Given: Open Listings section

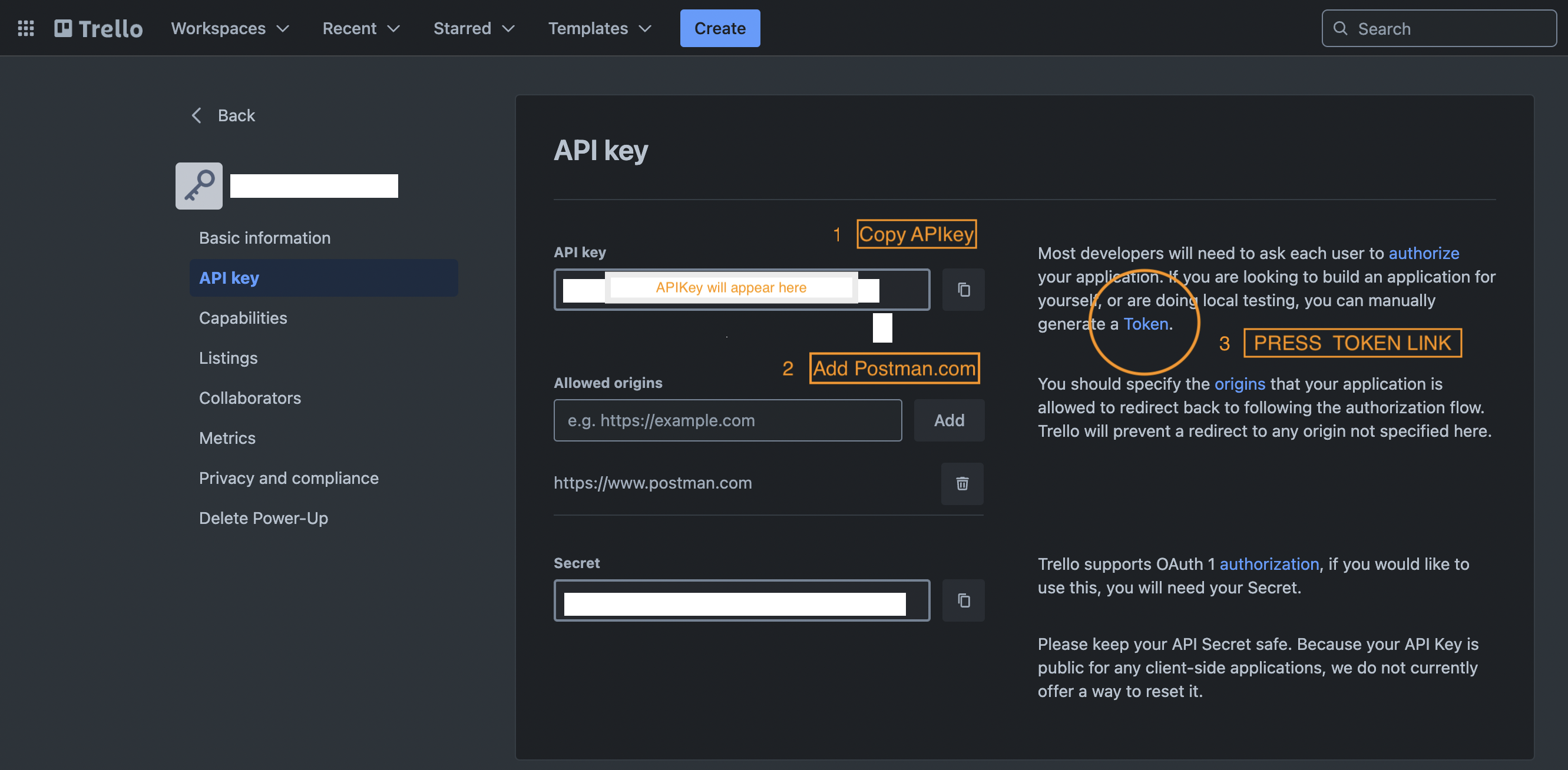Looking at the screenshot, I should 324,359.
